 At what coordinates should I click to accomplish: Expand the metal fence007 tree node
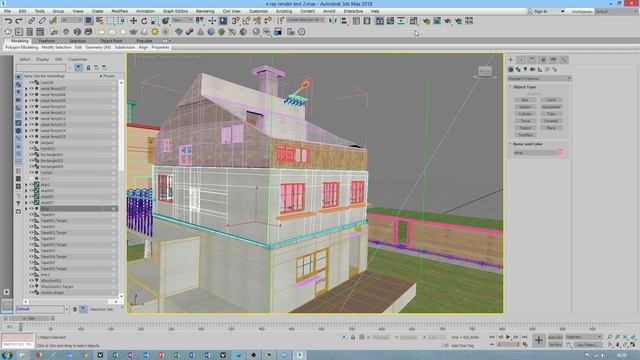[26, 89]
